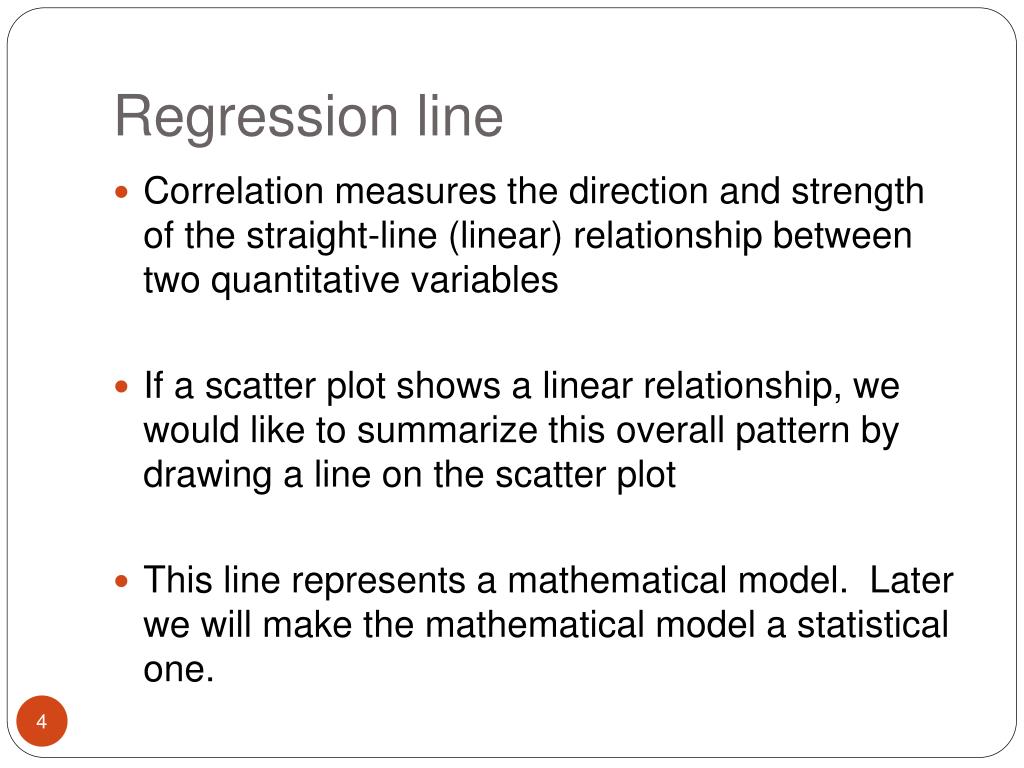This screenshot has width=1024, height=768.
Task: Click the word 'statistical' in third bullet
Action: [872, 624]
